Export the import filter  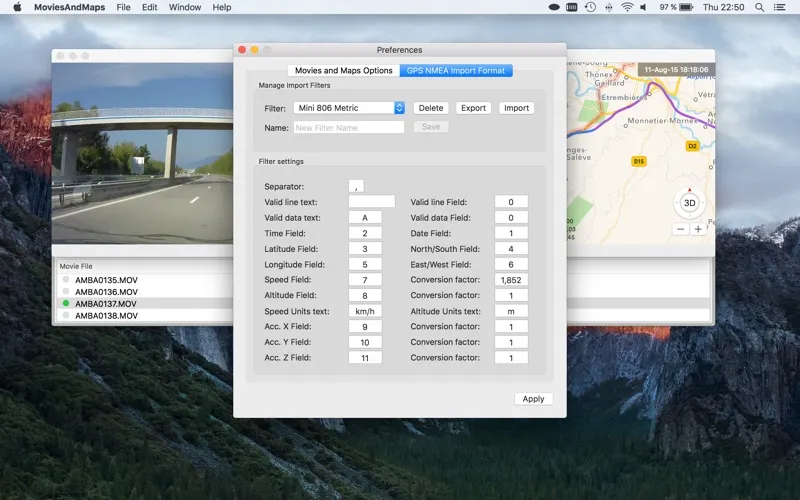coord(473,108)
